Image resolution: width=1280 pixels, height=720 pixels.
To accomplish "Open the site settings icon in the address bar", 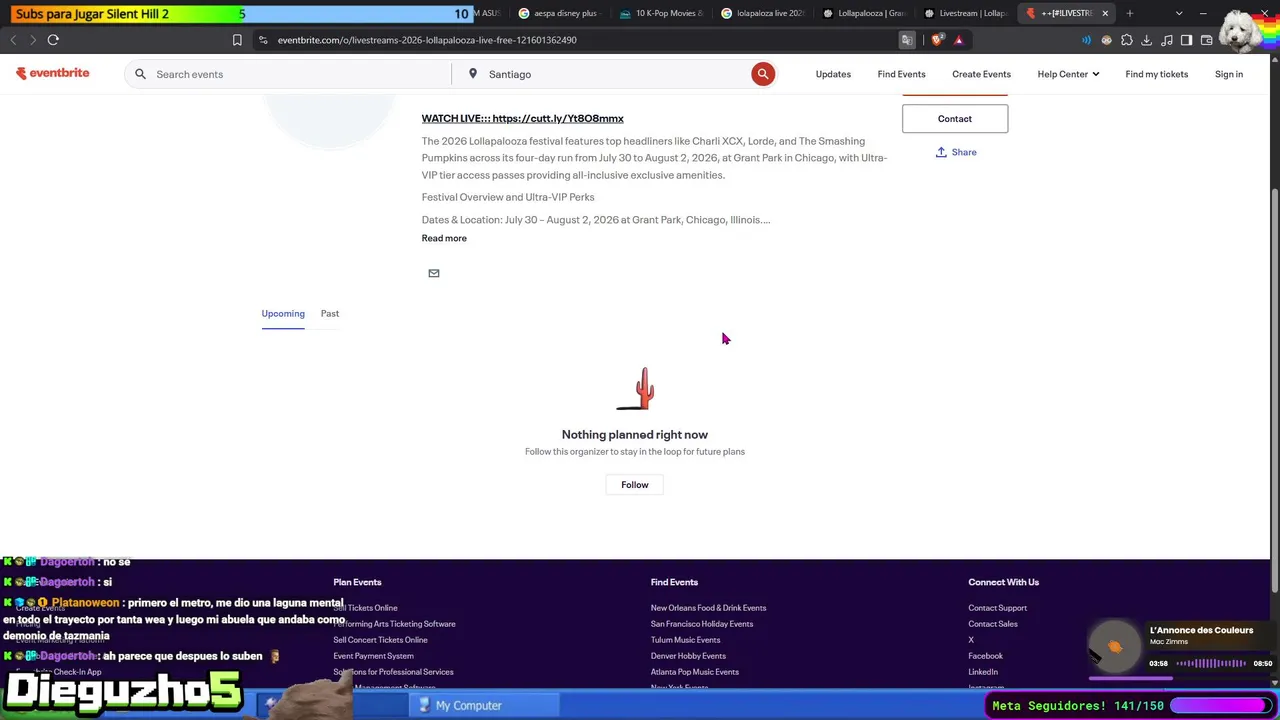I will (263, 40).
